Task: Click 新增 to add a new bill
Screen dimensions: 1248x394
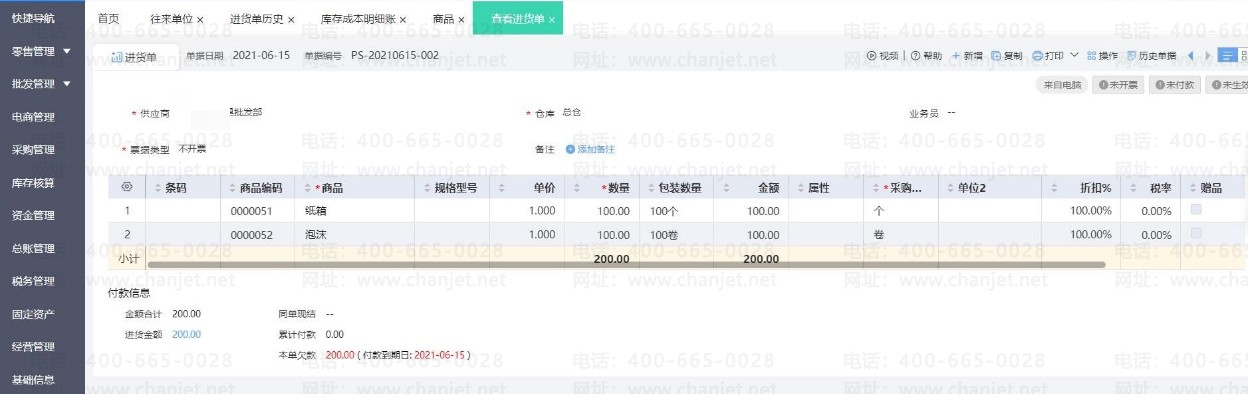Action: point(966,56)
